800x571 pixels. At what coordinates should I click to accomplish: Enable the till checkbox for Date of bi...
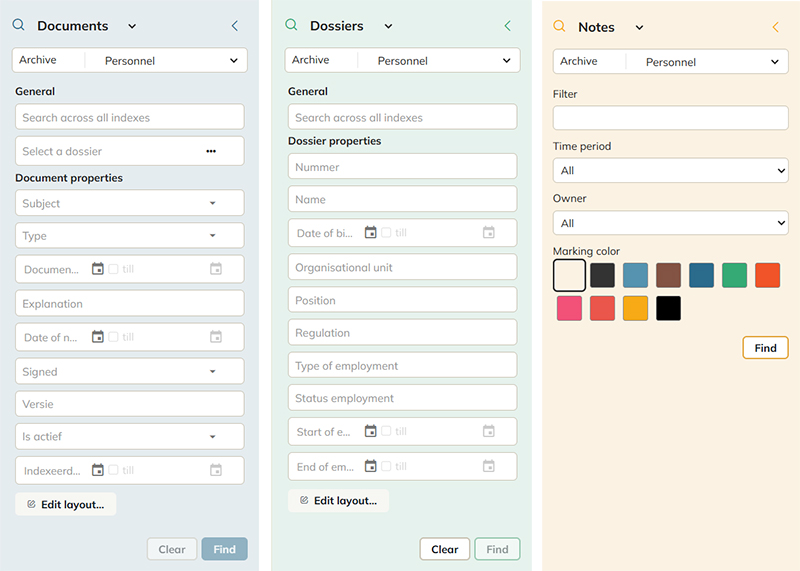pos(386,232)
